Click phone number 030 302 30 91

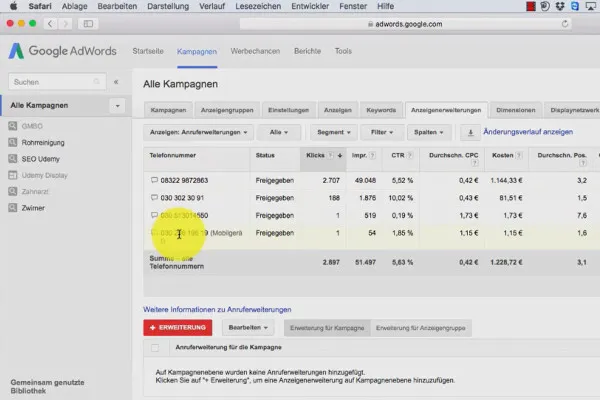point(182,198)
